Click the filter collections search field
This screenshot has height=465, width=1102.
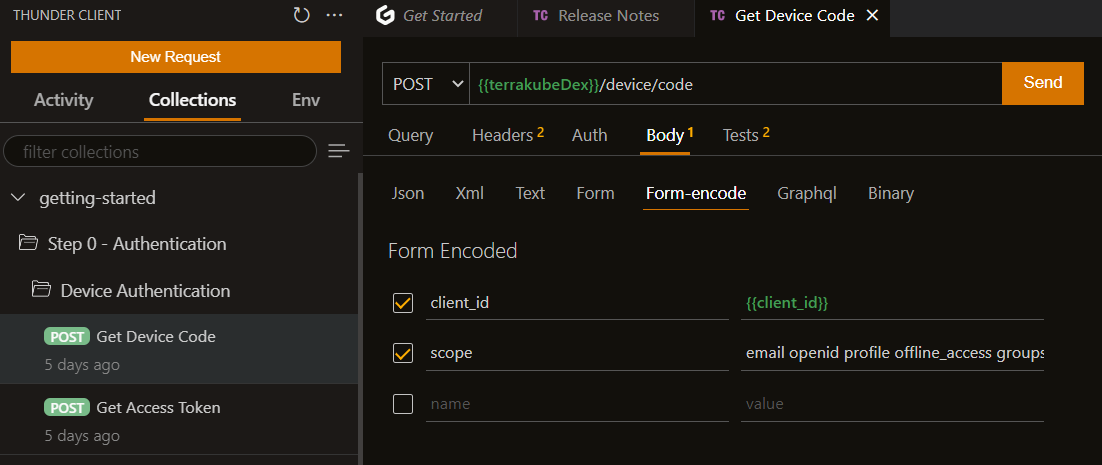tap(160, 152)
